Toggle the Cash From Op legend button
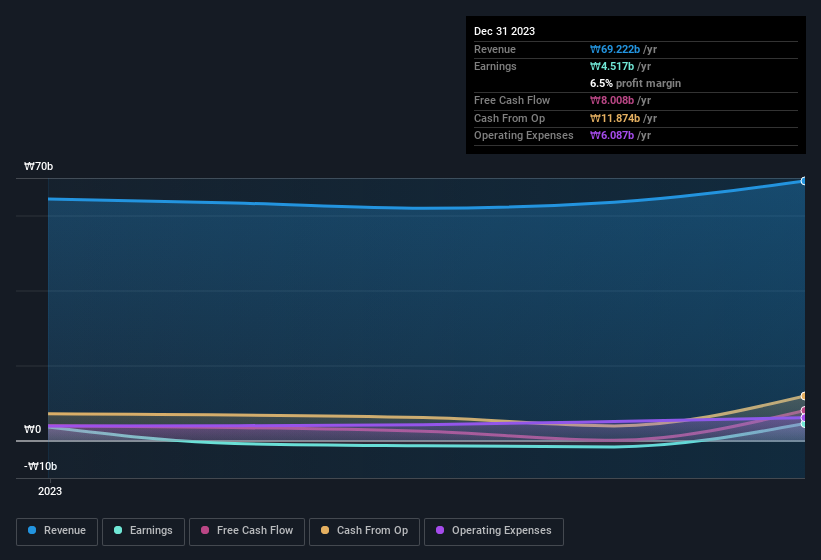 pyautogui.click(x=364, y=531)
